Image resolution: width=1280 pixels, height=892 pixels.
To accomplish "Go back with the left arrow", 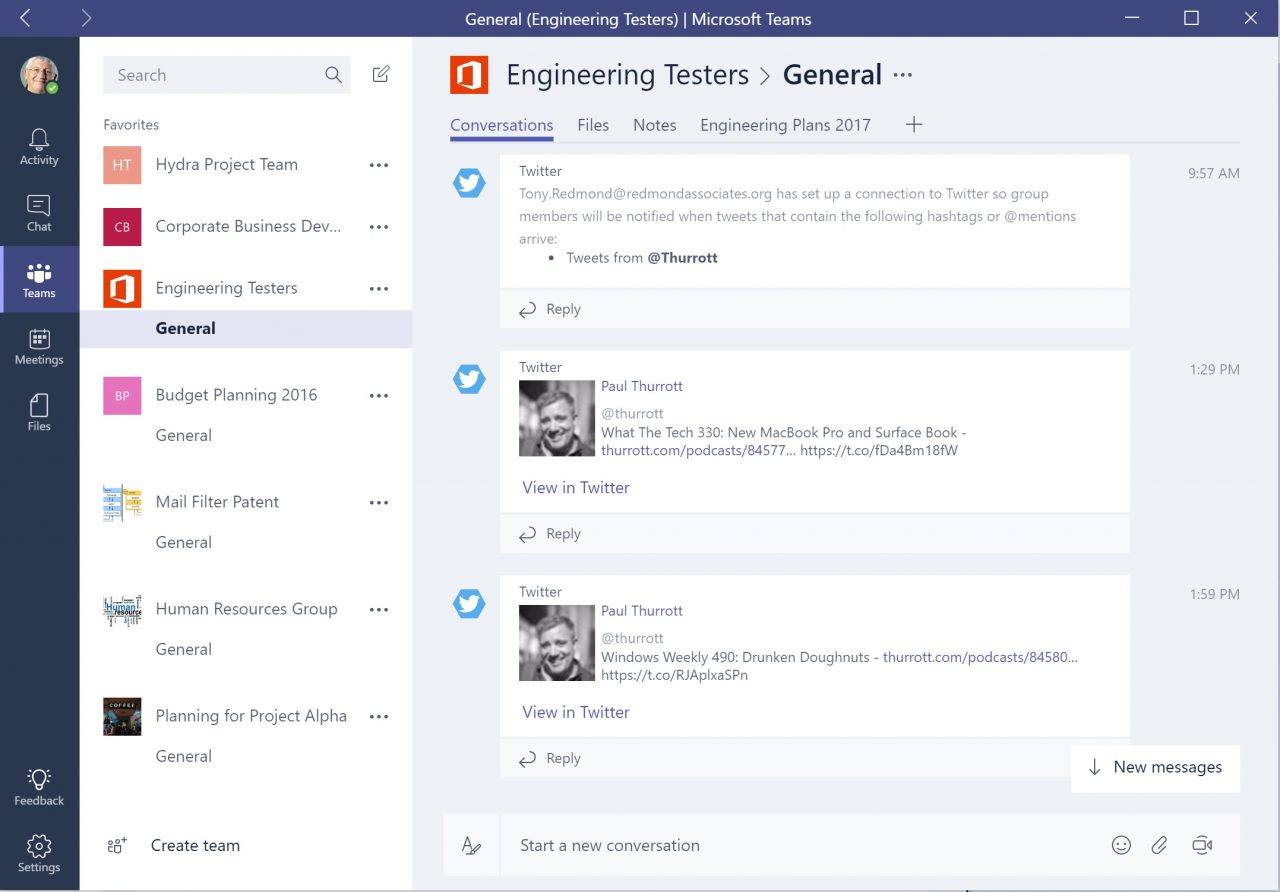I will [x=25, y=18].
